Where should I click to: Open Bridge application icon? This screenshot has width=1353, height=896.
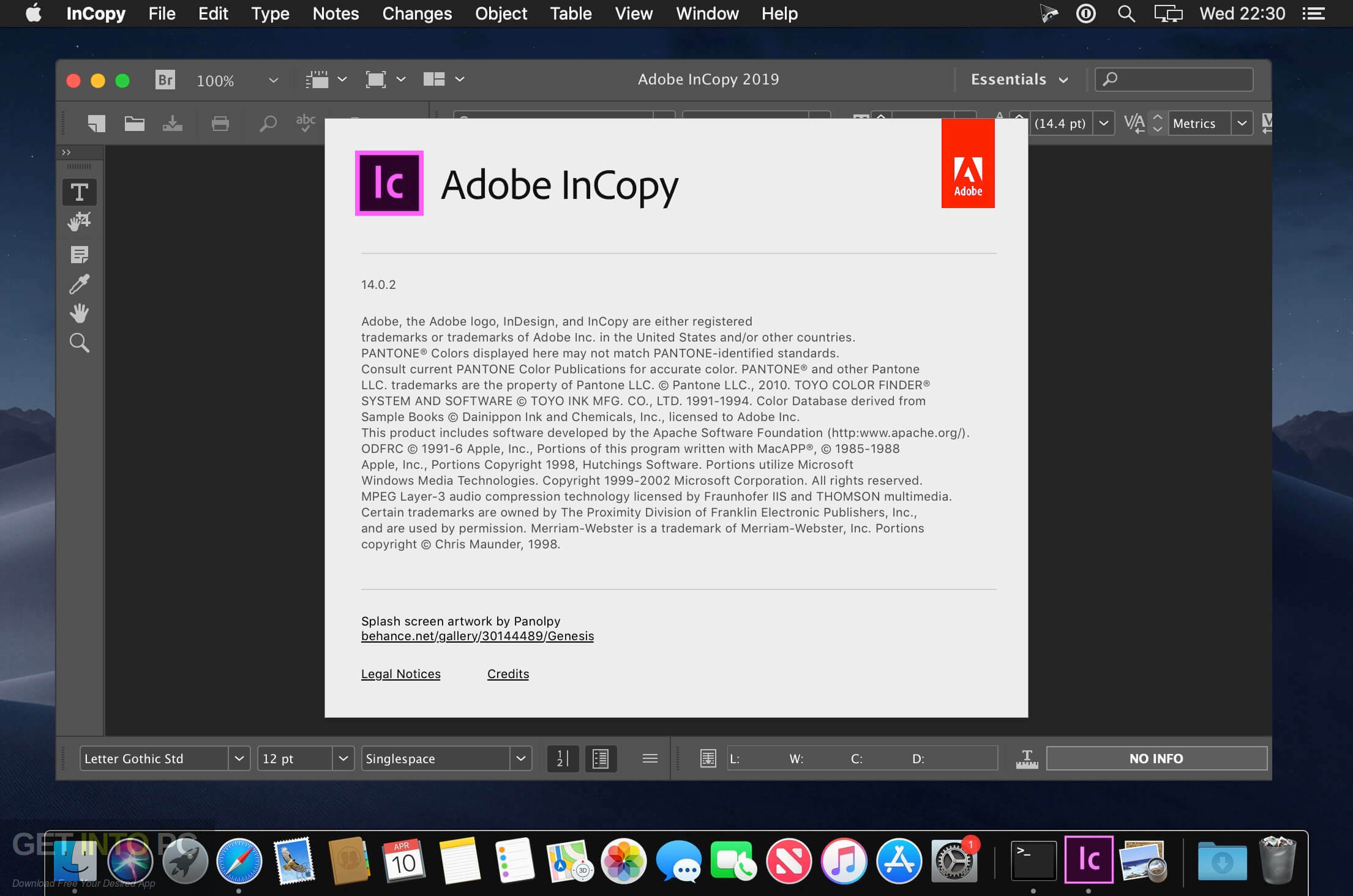(x=163, y=78)
